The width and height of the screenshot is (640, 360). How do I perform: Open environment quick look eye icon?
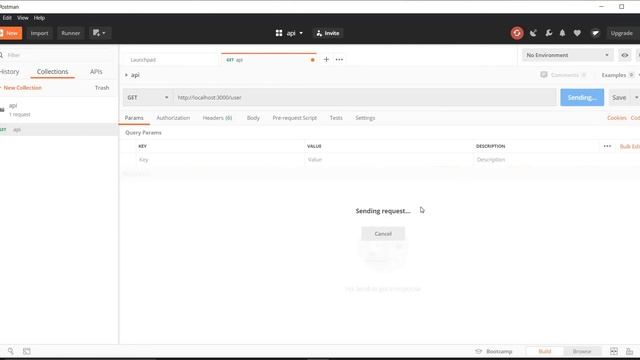click(x=624, y=55)
